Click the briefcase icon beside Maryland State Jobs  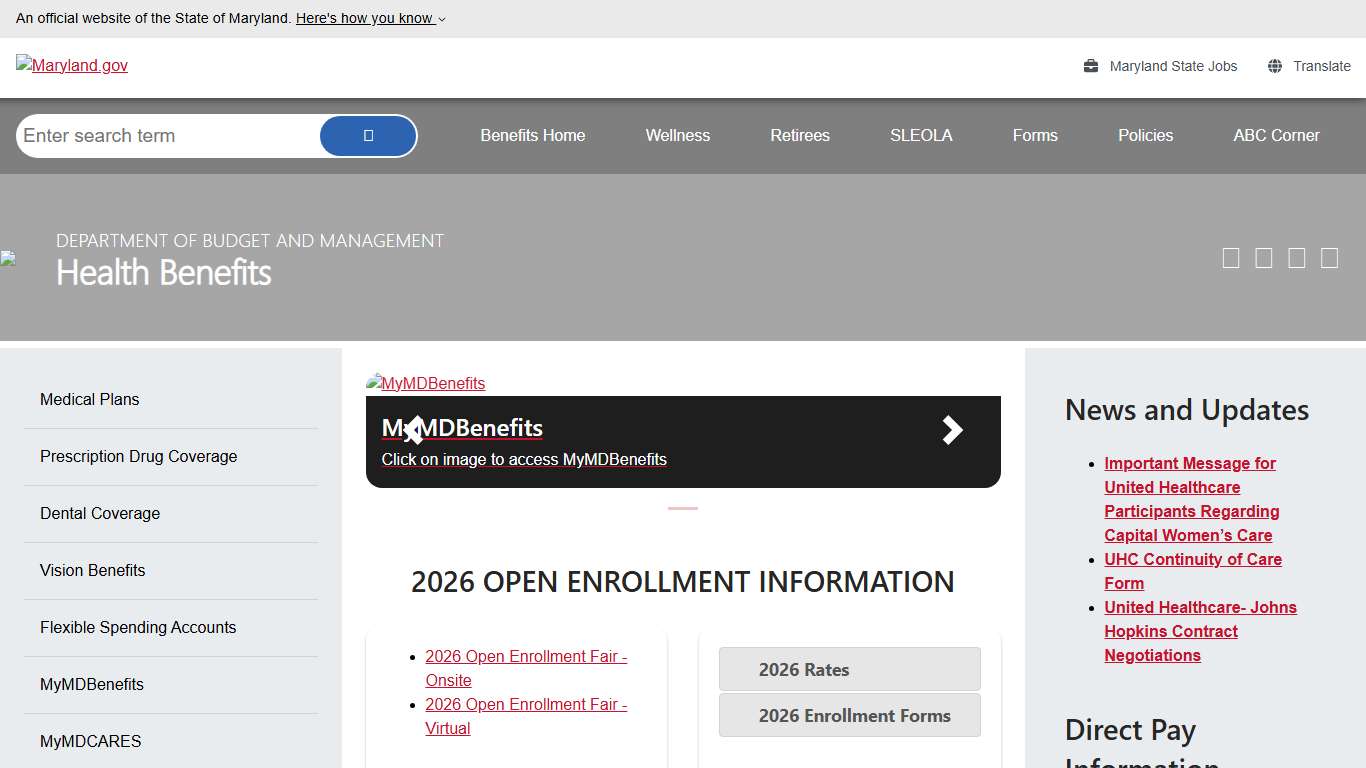point(1091,66)
